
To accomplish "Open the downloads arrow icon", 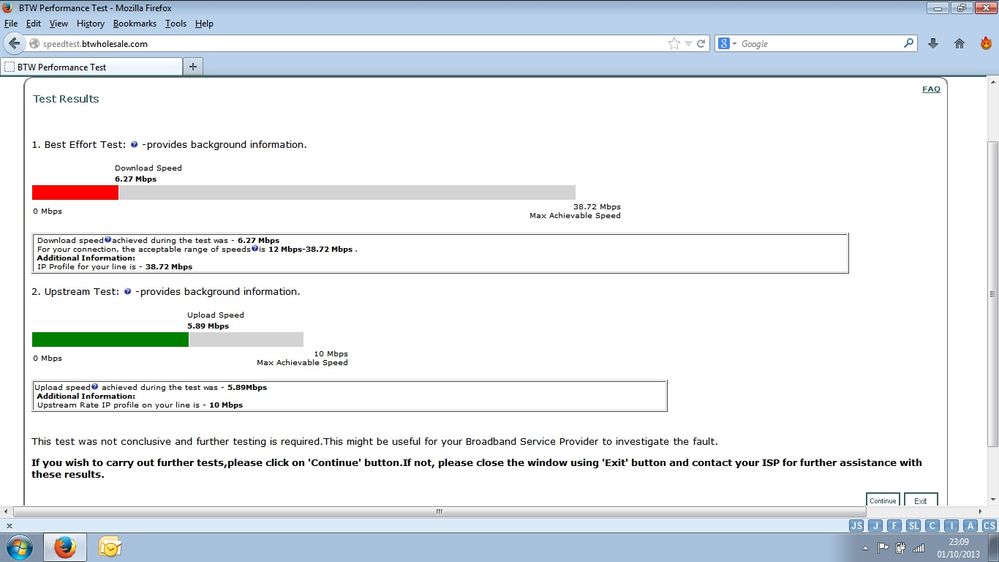I will click(933, 43).
